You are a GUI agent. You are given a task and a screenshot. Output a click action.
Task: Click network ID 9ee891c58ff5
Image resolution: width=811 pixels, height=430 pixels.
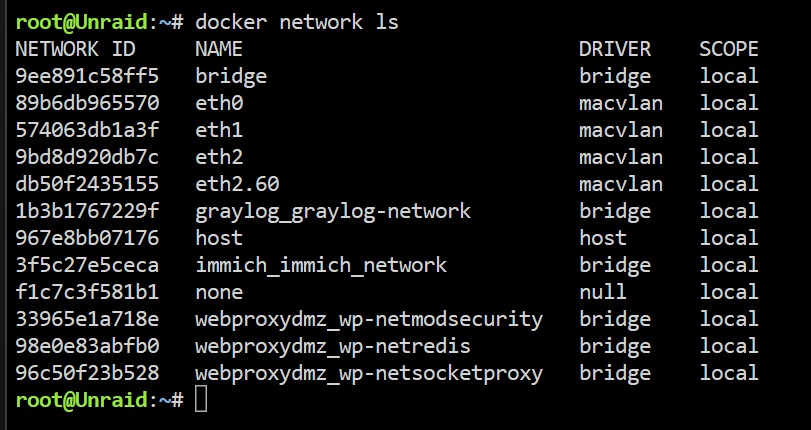87,76
